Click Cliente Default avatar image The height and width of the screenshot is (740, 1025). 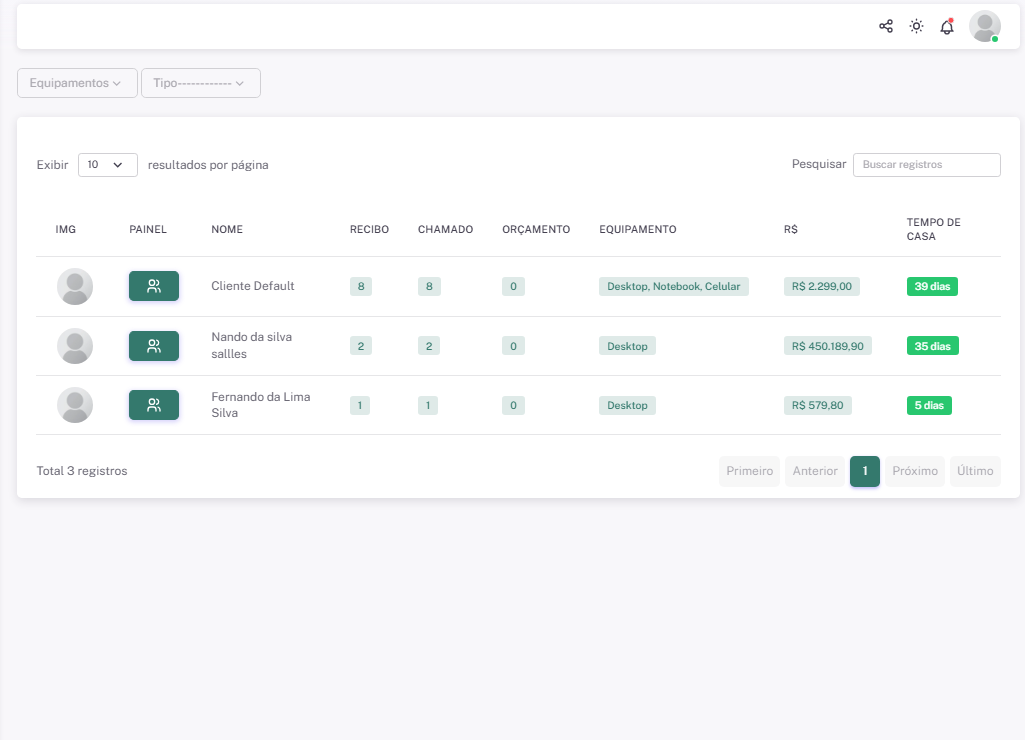75,286
